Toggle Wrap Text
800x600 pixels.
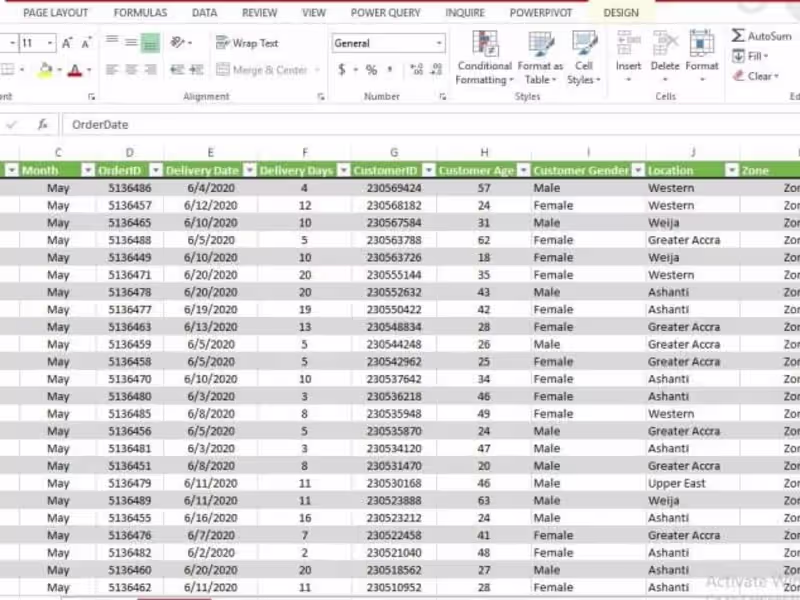coord(247,43)
